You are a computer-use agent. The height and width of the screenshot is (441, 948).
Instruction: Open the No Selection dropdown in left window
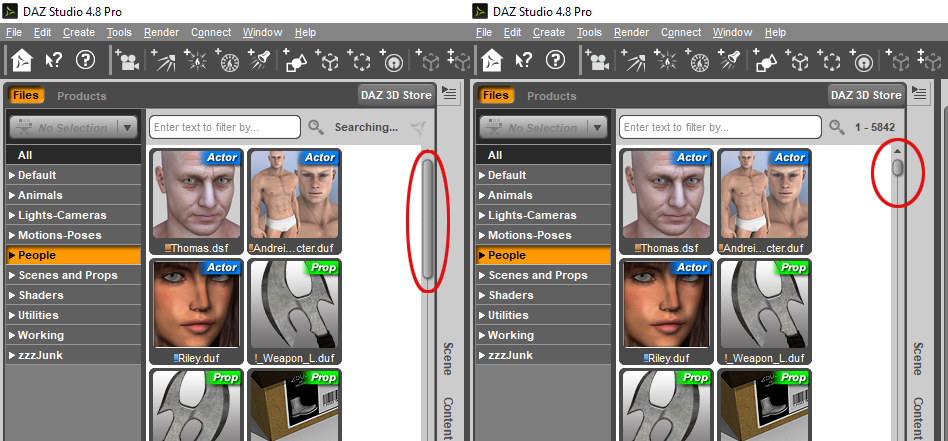coord(73,128)
